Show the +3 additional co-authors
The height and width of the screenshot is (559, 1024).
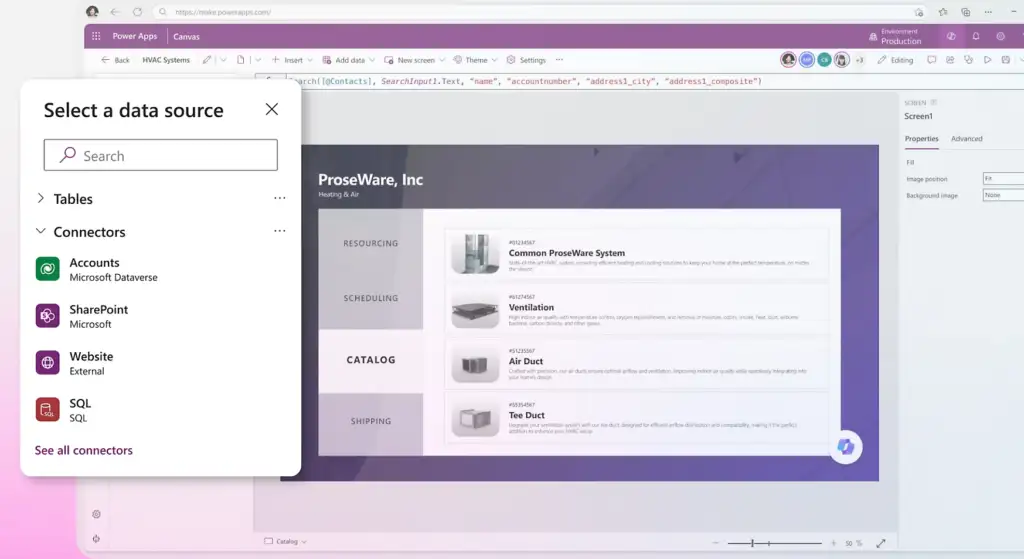(859, 60)
